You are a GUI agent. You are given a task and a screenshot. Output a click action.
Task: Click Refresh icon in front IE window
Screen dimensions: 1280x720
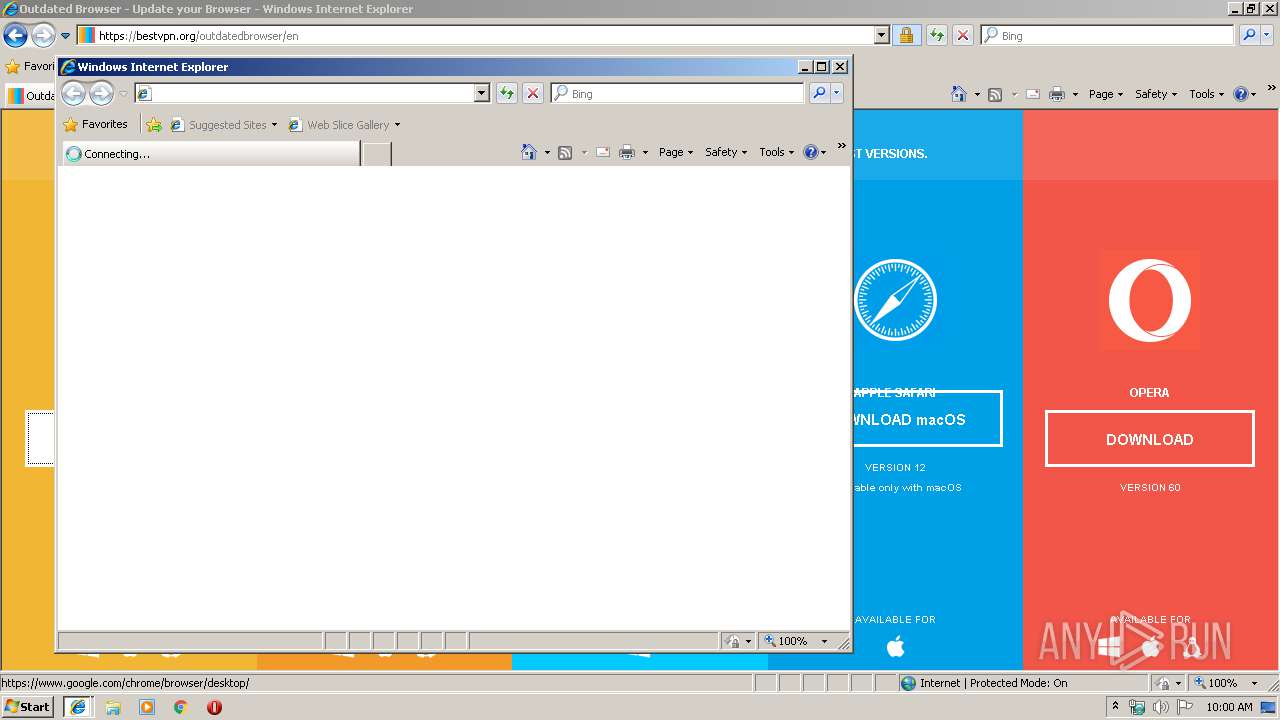pos(507,93)
